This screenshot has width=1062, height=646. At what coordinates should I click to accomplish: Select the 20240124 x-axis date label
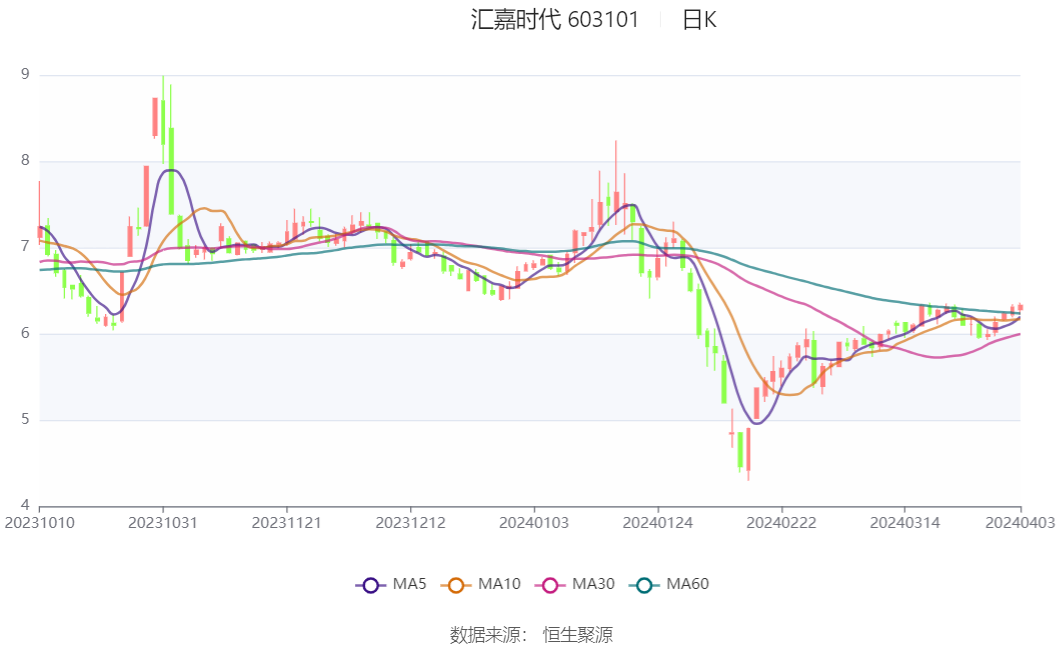tap(658, 523)
